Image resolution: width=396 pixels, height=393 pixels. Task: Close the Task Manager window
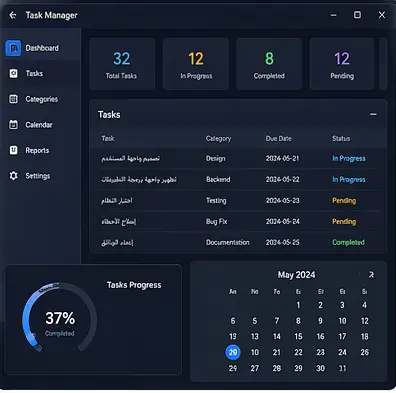pos(382,15)
